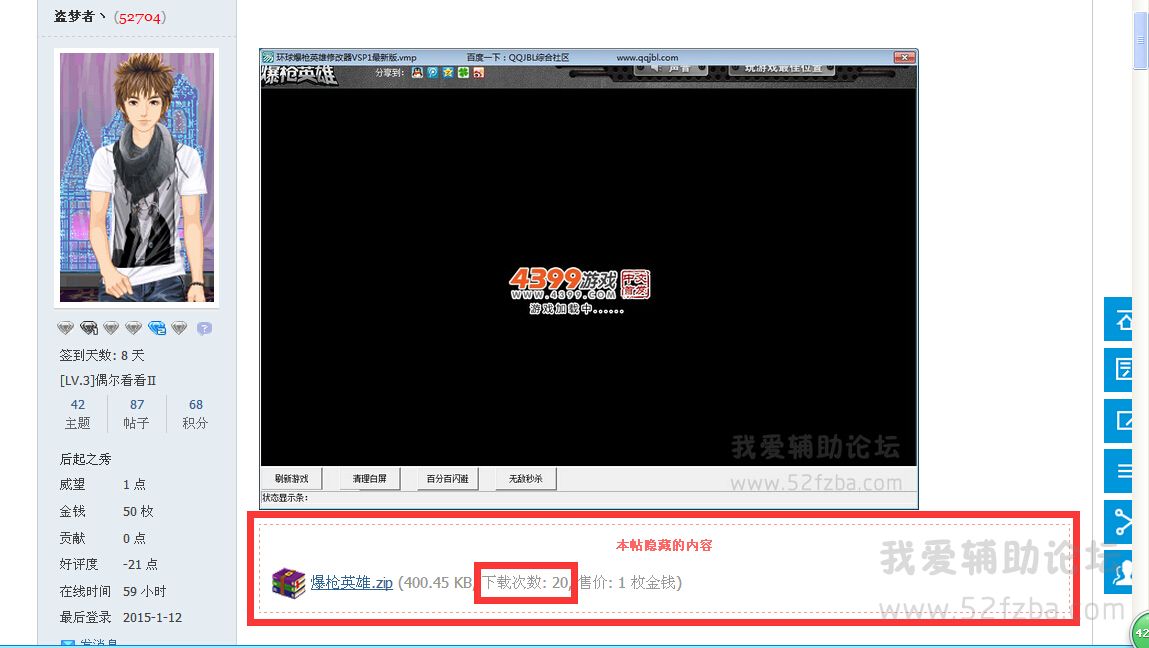1149x648 pixels.
Task: Click the Sina Weibo share icon
Action: click(479, 73)
